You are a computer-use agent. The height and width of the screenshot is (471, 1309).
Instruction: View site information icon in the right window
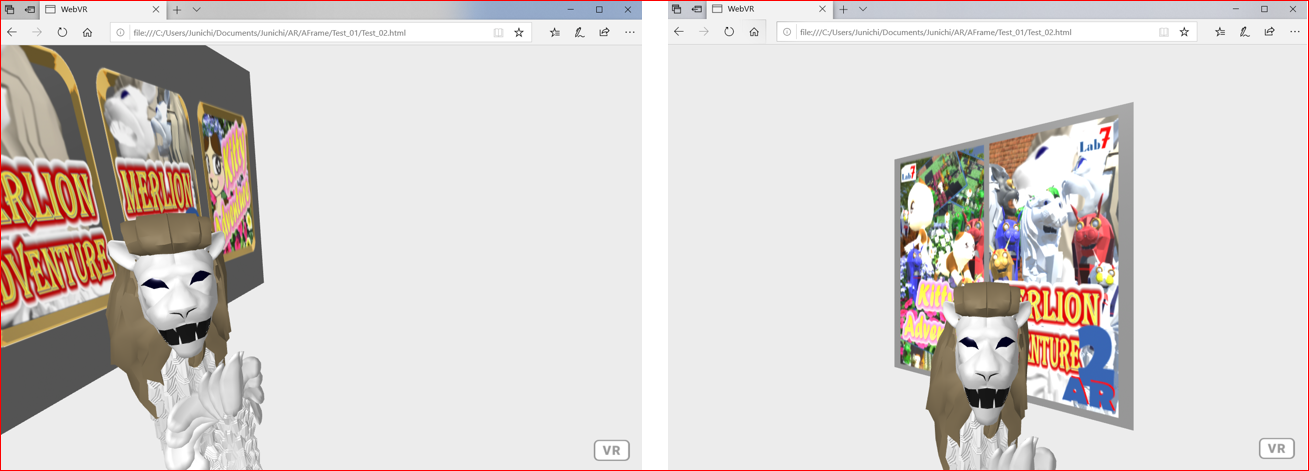(787, 33)
